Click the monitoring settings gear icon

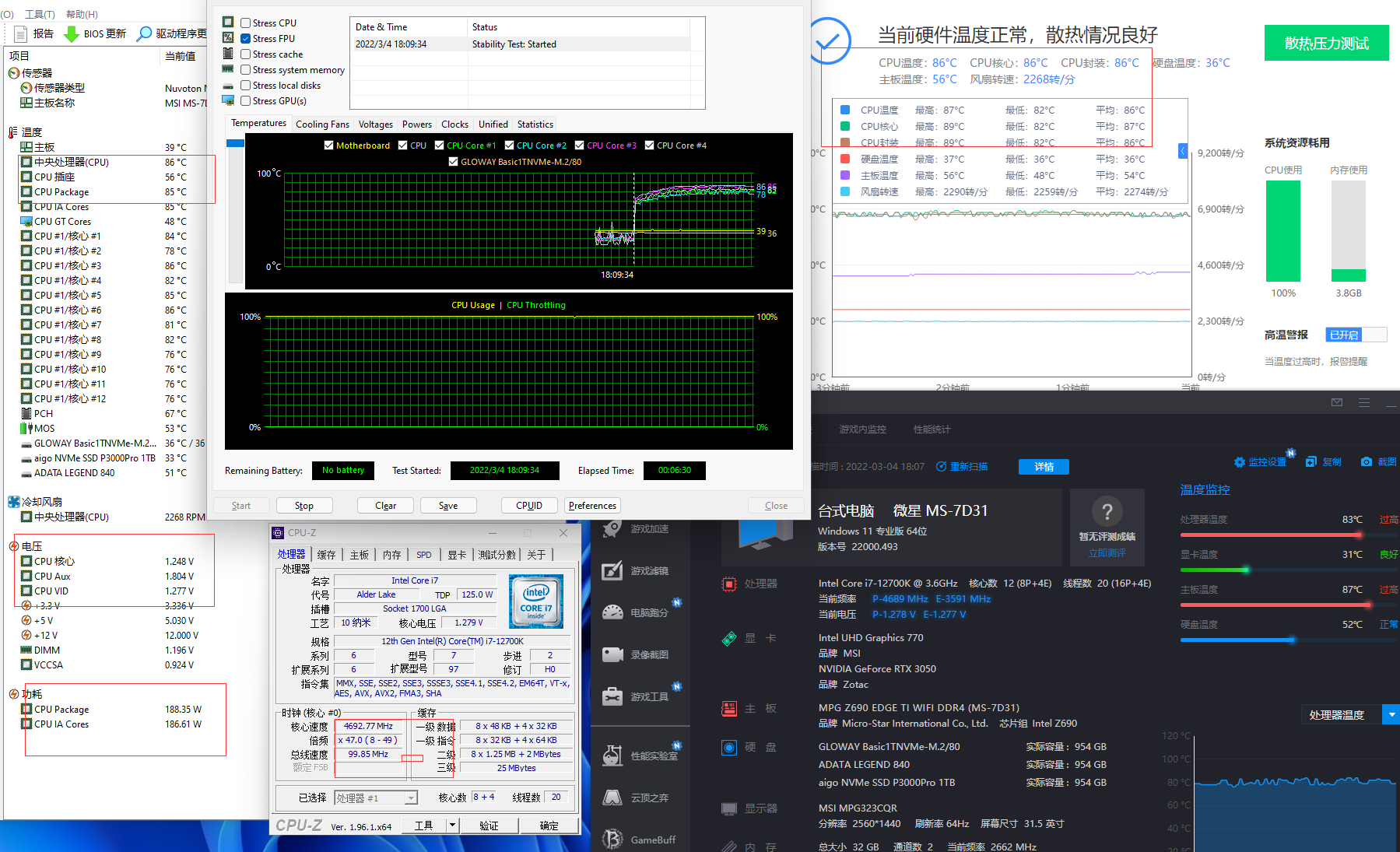[x=1240, y=462]
